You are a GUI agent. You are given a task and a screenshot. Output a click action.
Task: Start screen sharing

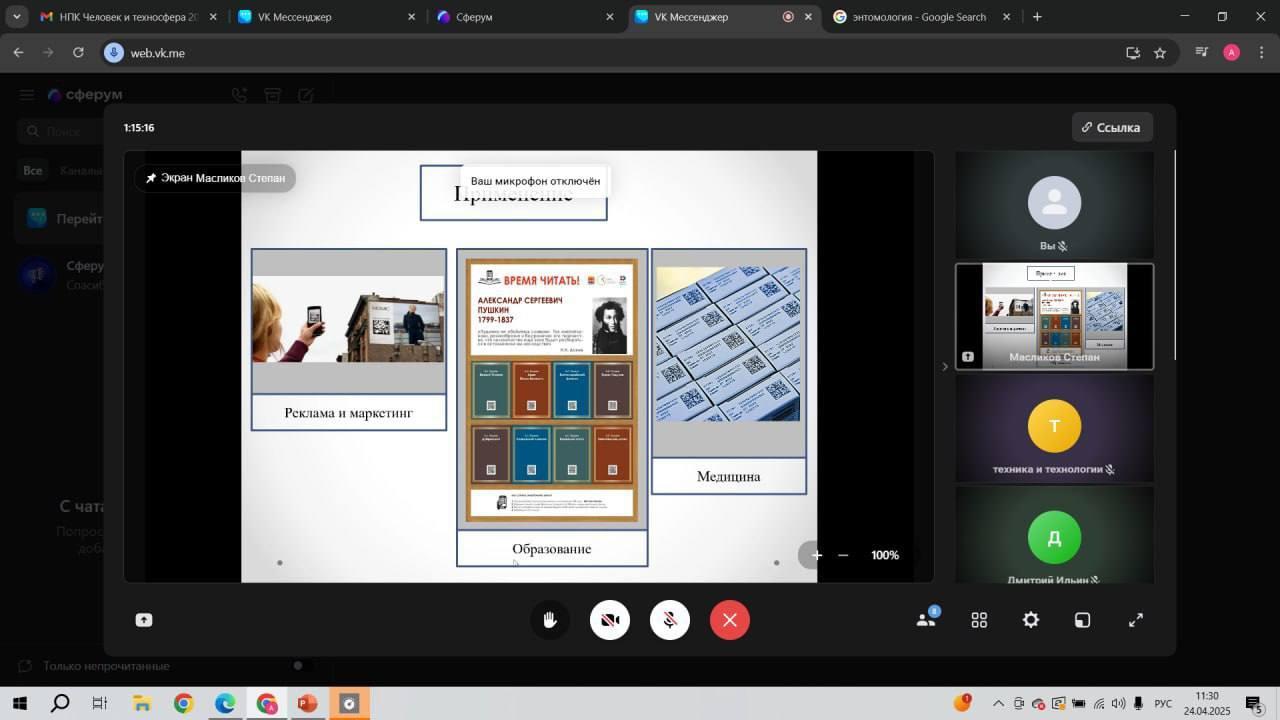pyautogui.click(x=144, y=620)
